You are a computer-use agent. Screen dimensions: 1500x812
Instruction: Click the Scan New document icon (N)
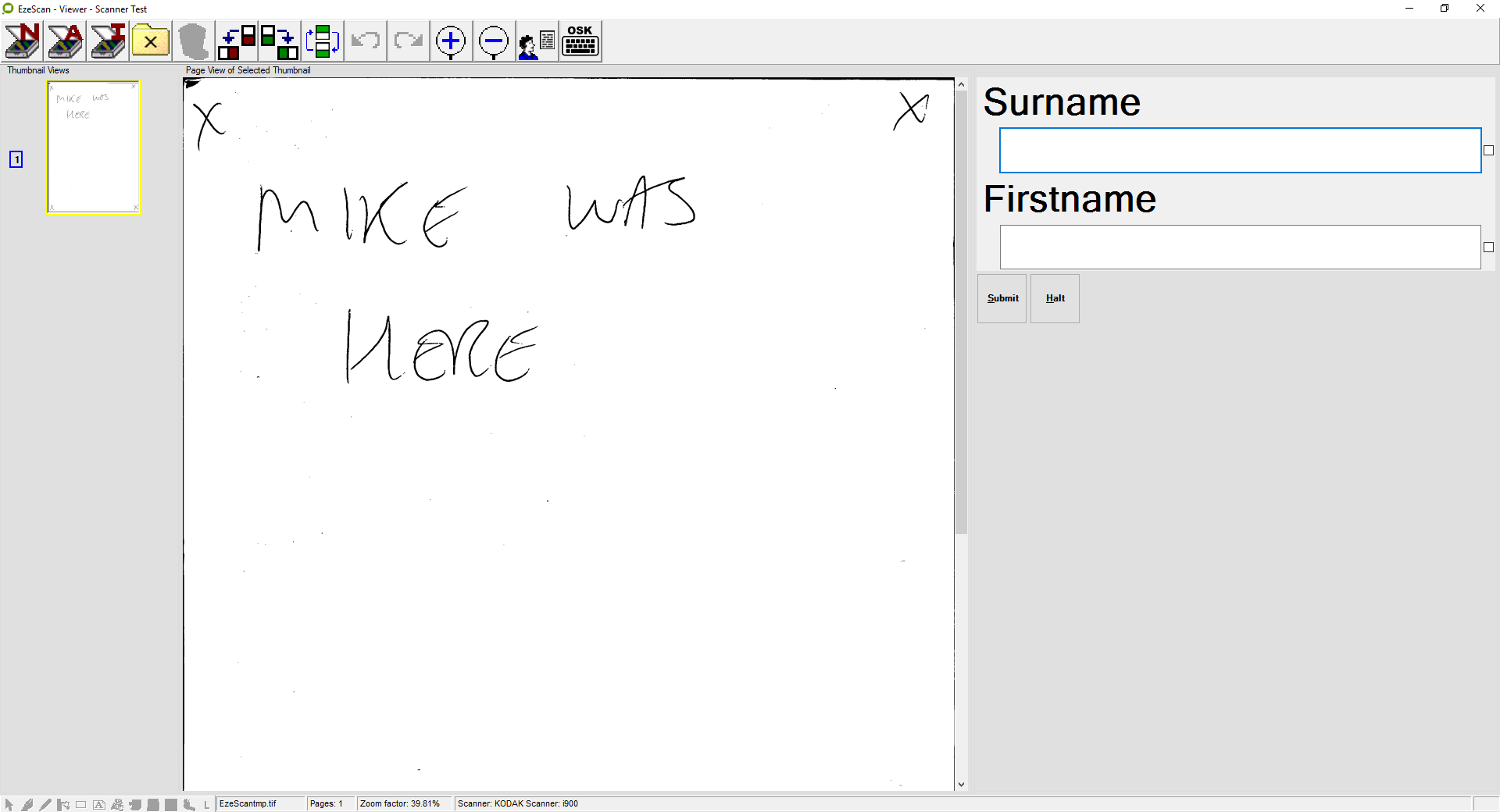[23, 41]
